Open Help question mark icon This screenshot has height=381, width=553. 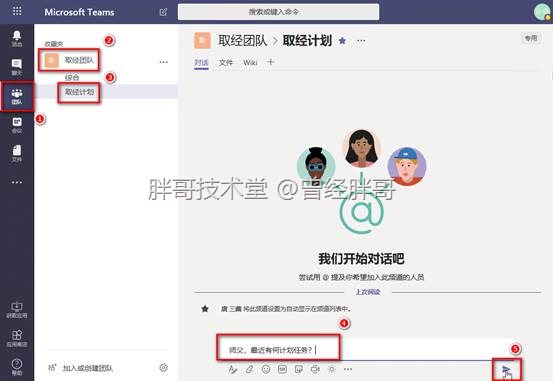(x=17, y=367)
